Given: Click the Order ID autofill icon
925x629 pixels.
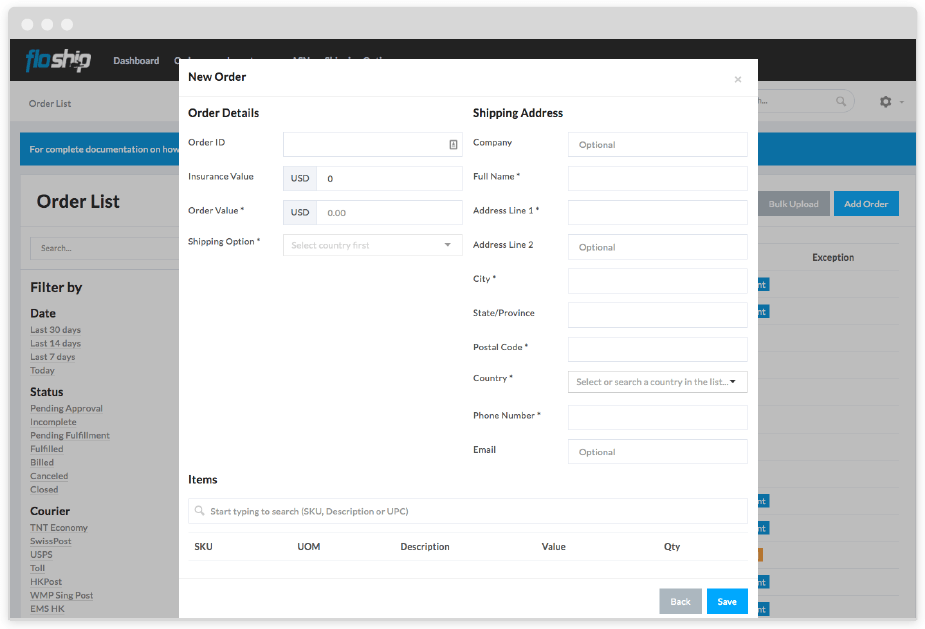Looking at the screenshot, I should [453, 145].
